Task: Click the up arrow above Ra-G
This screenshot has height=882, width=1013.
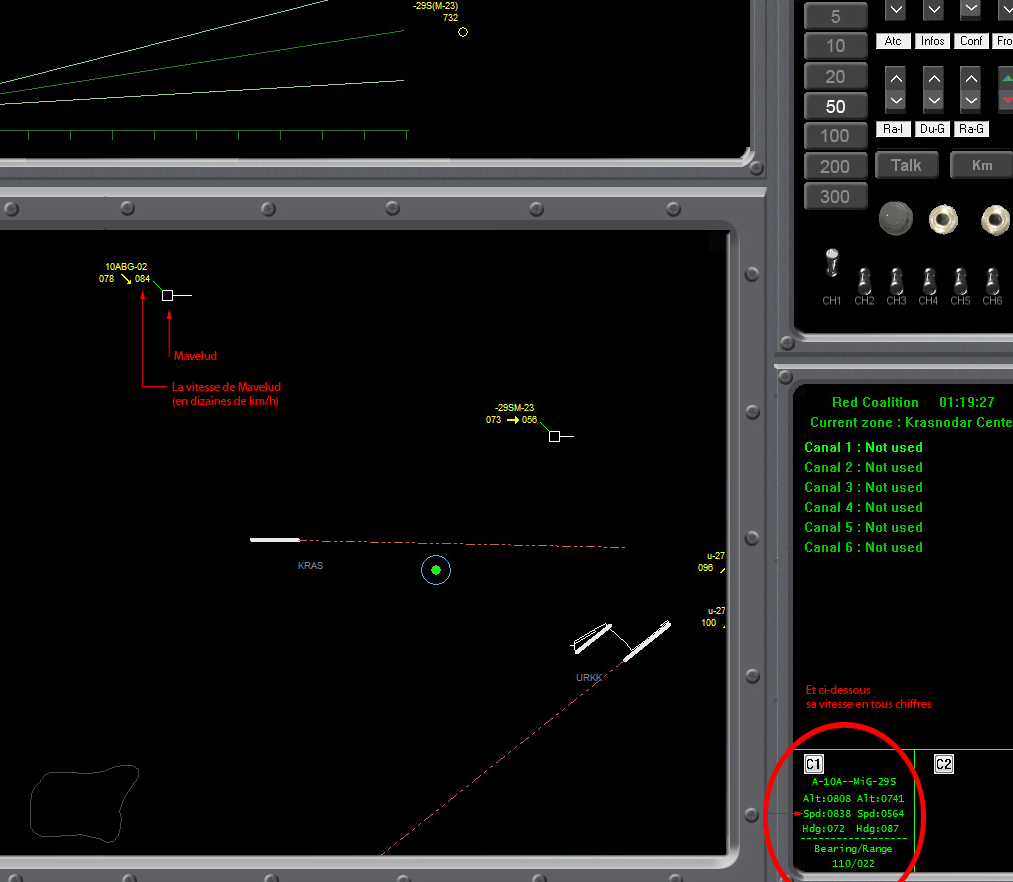Action: tap(970, 78)
